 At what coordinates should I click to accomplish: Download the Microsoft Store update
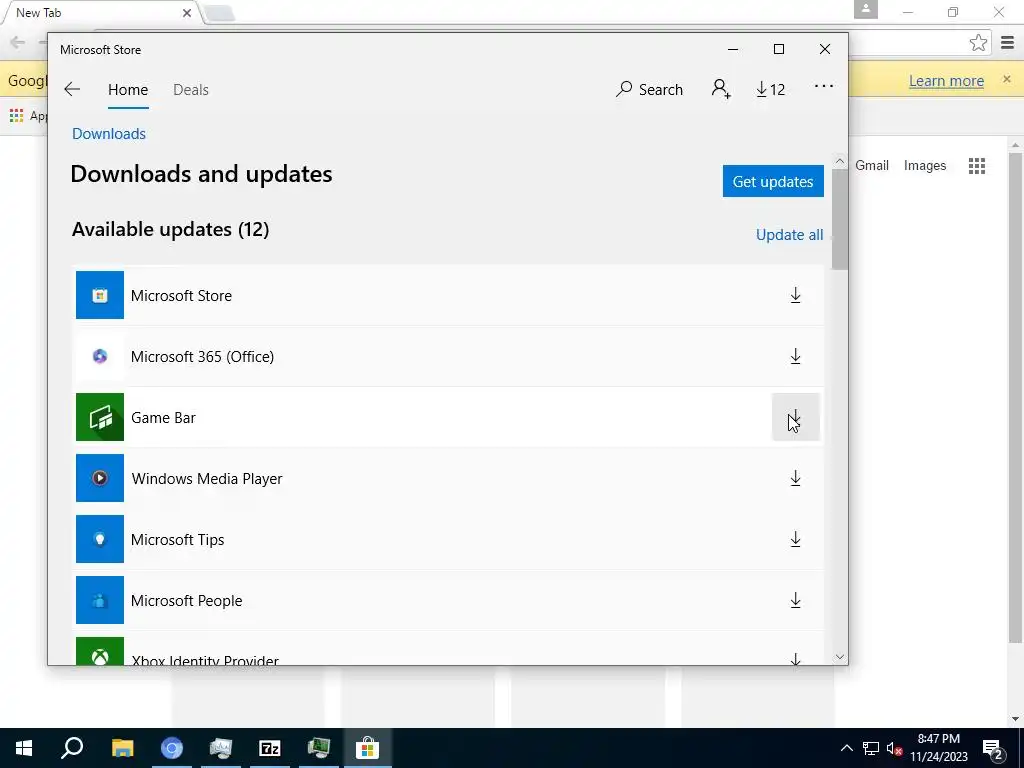(x=795, y=295)
